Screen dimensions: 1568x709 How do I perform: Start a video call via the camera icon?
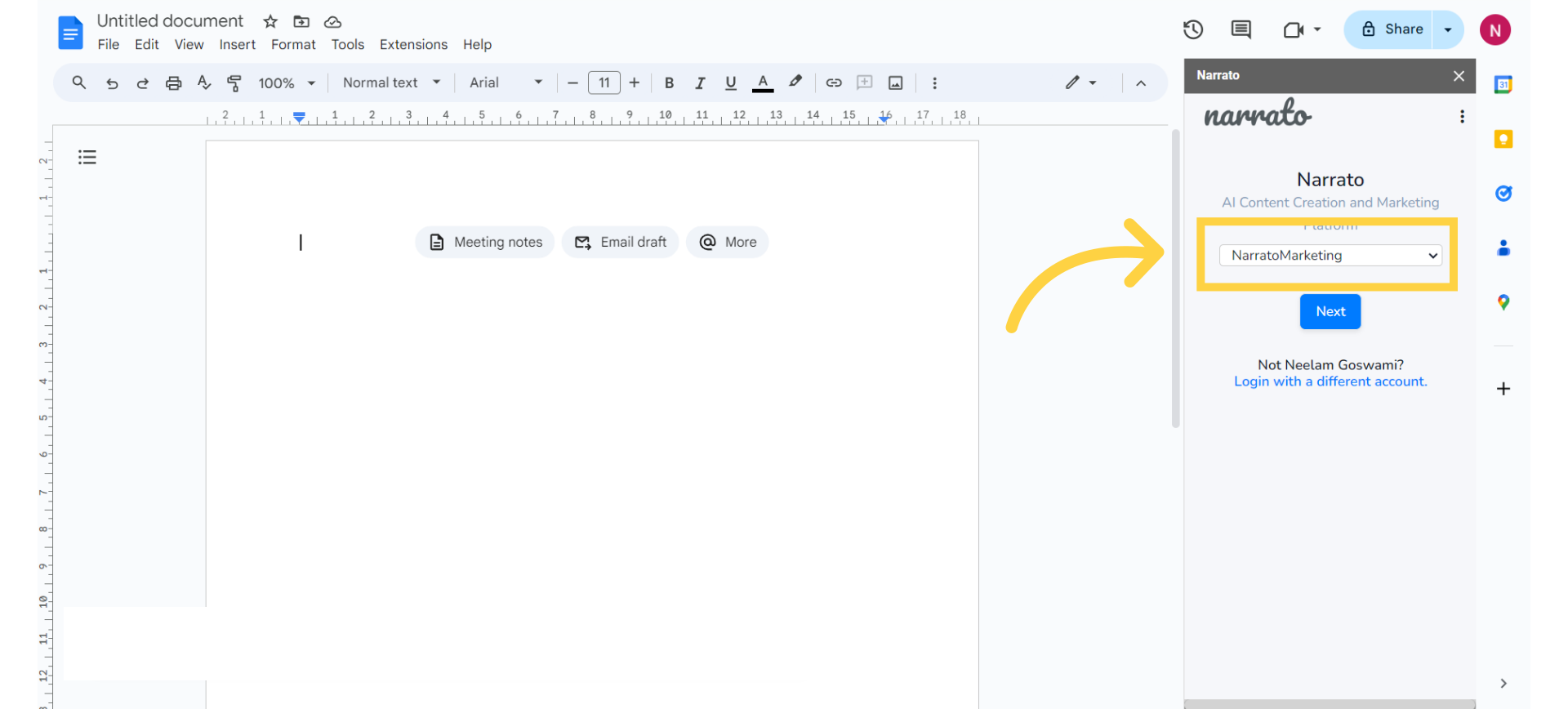[1294, 30]
